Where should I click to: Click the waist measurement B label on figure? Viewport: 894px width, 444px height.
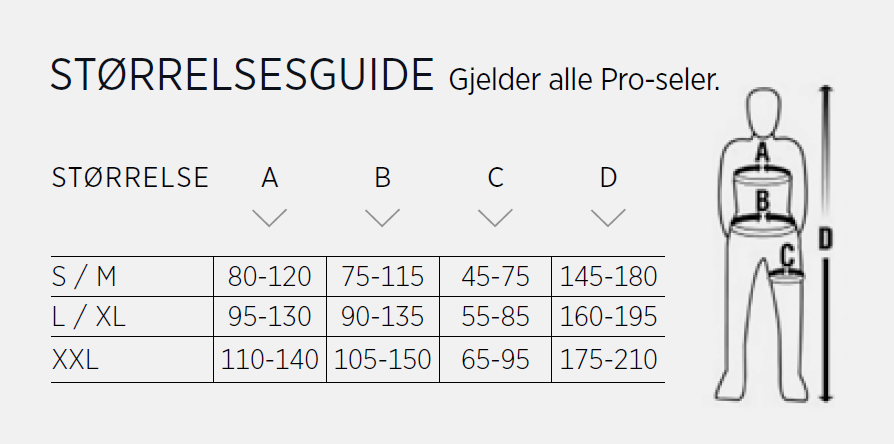762,201
